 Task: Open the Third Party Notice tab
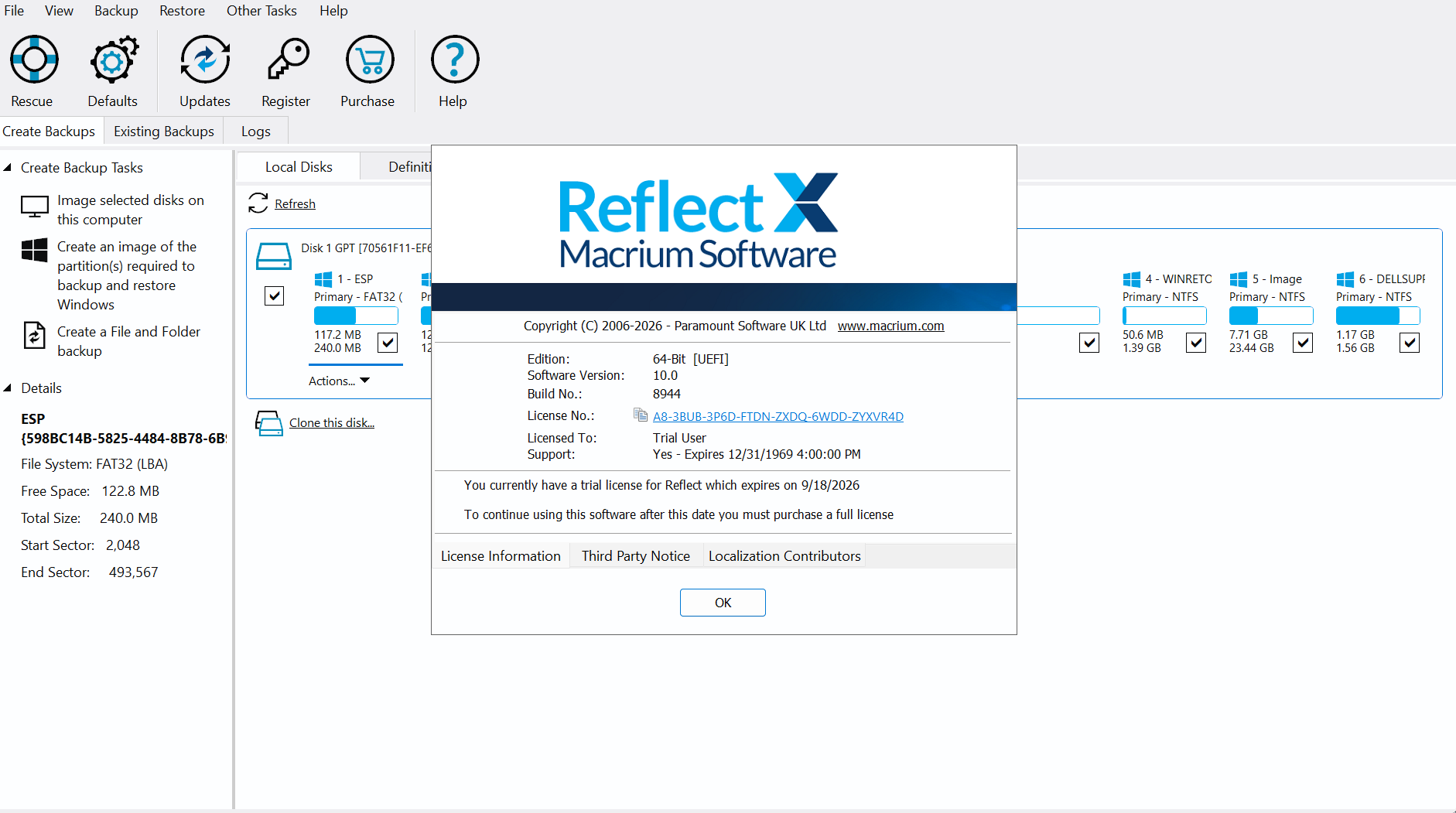[636, 556]
